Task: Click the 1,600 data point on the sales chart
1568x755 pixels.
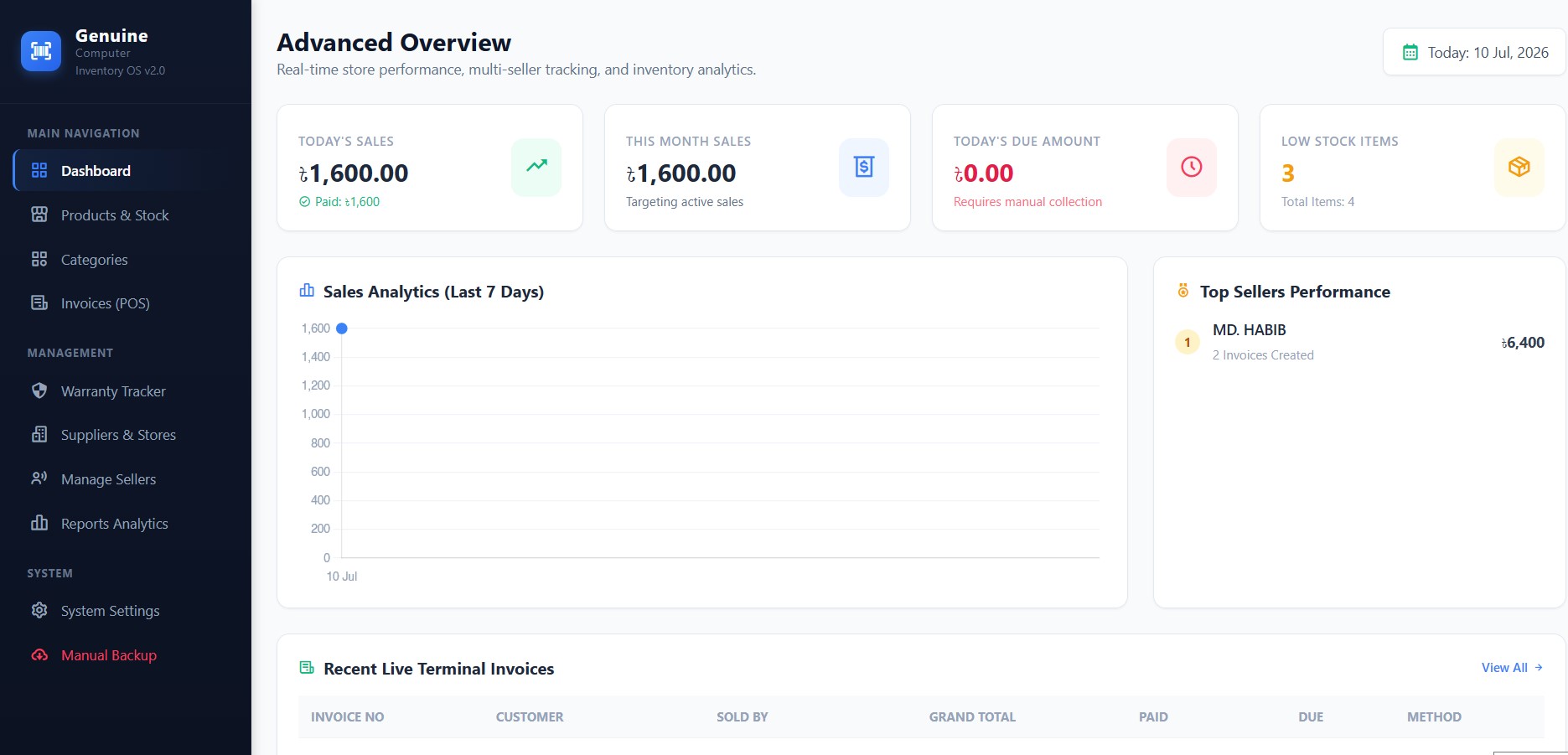Action: 342,328
